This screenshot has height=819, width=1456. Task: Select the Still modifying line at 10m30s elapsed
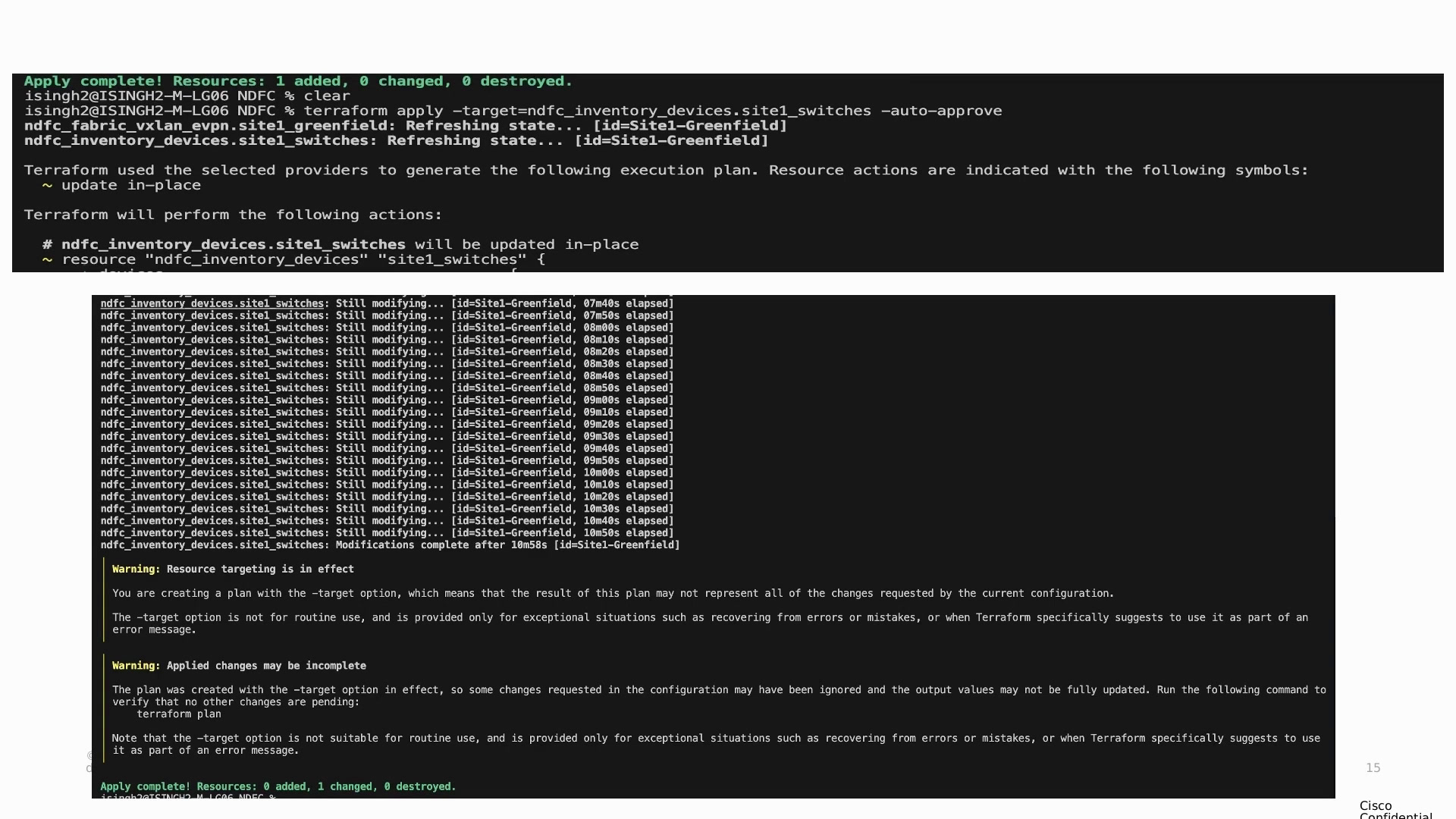pos(387,510)
